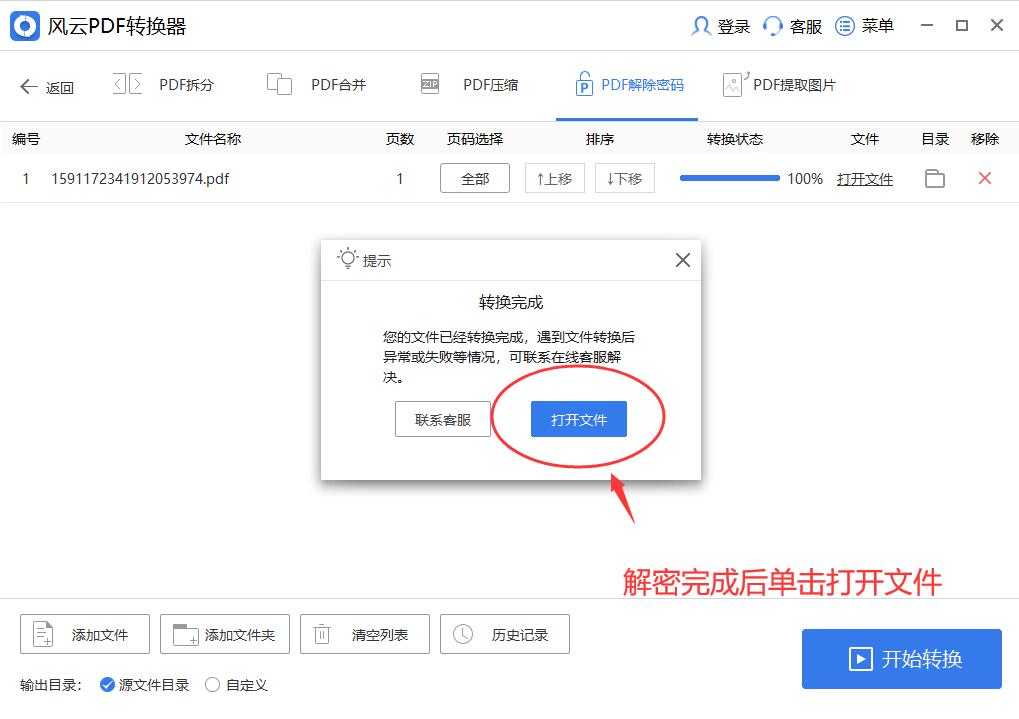Click the 添加文件 add file icon
Image resolution: width=1019 pixels, height=719 pixels.
click(x=42, y=633)
